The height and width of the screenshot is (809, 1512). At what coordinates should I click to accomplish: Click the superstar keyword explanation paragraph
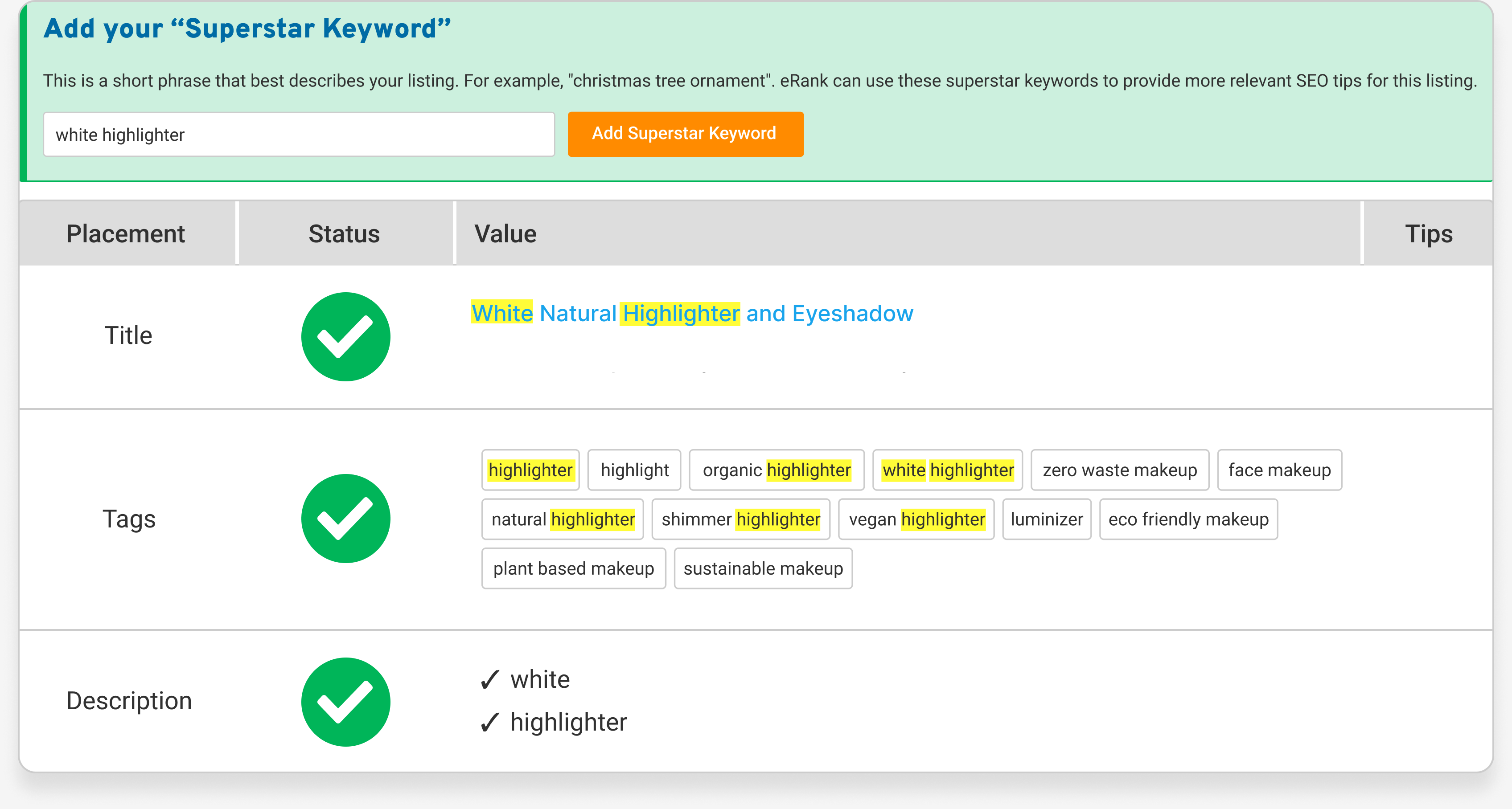coord(760,80)
